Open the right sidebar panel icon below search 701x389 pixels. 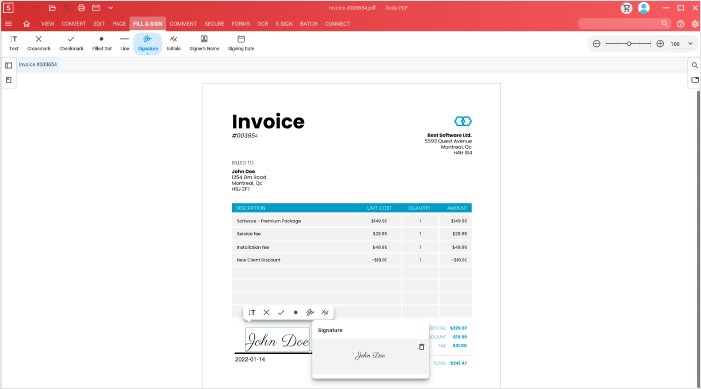[x=695, y=80]
